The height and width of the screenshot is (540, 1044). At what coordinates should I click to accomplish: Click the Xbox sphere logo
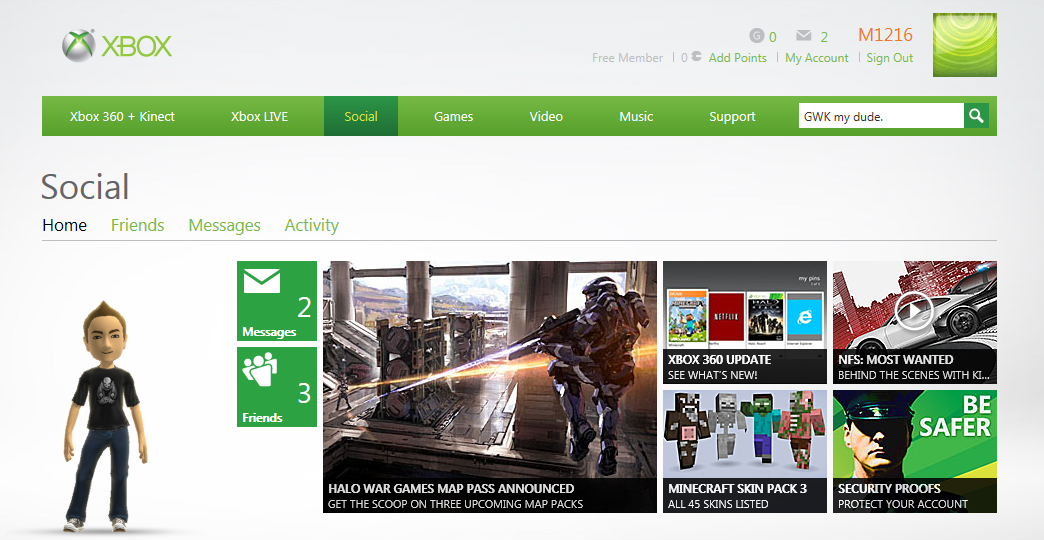tap(78, 46)
